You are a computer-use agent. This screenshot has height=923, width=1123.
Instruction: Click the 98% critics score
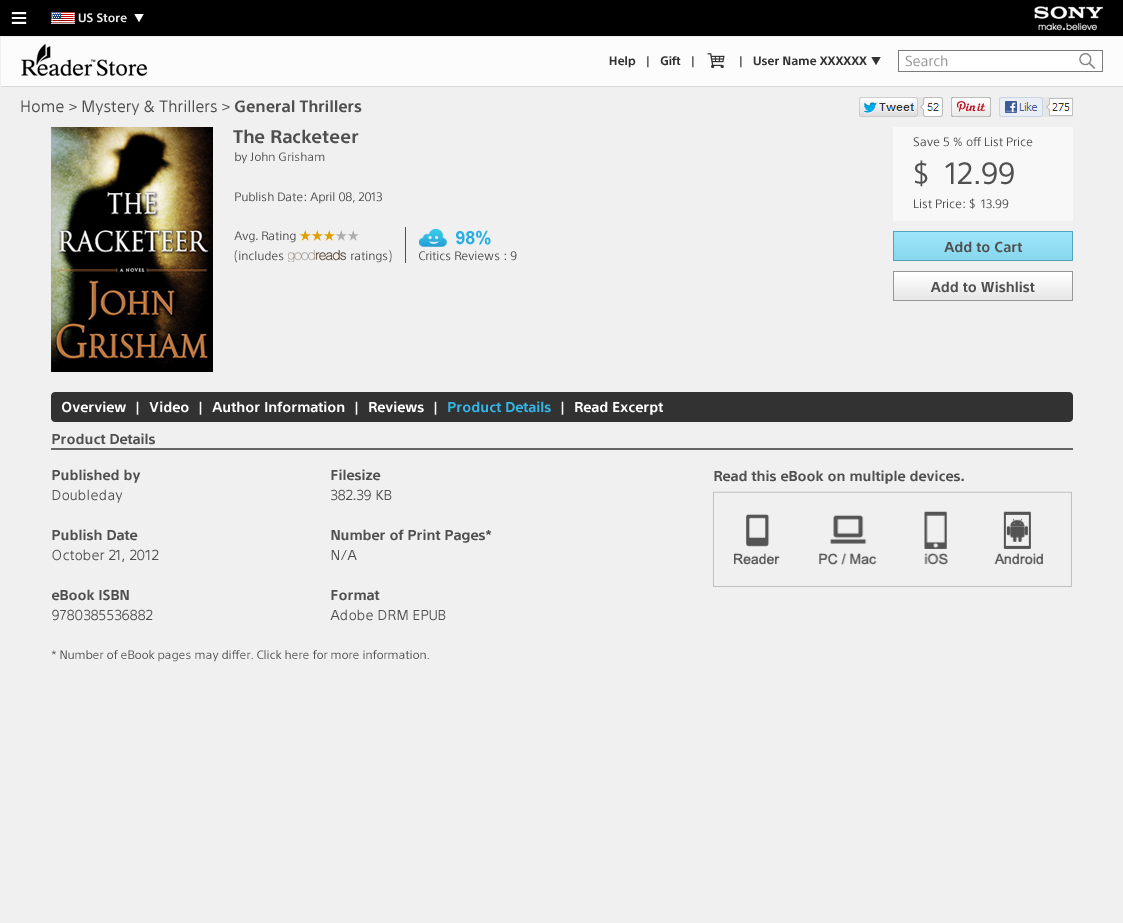(473, 238)
